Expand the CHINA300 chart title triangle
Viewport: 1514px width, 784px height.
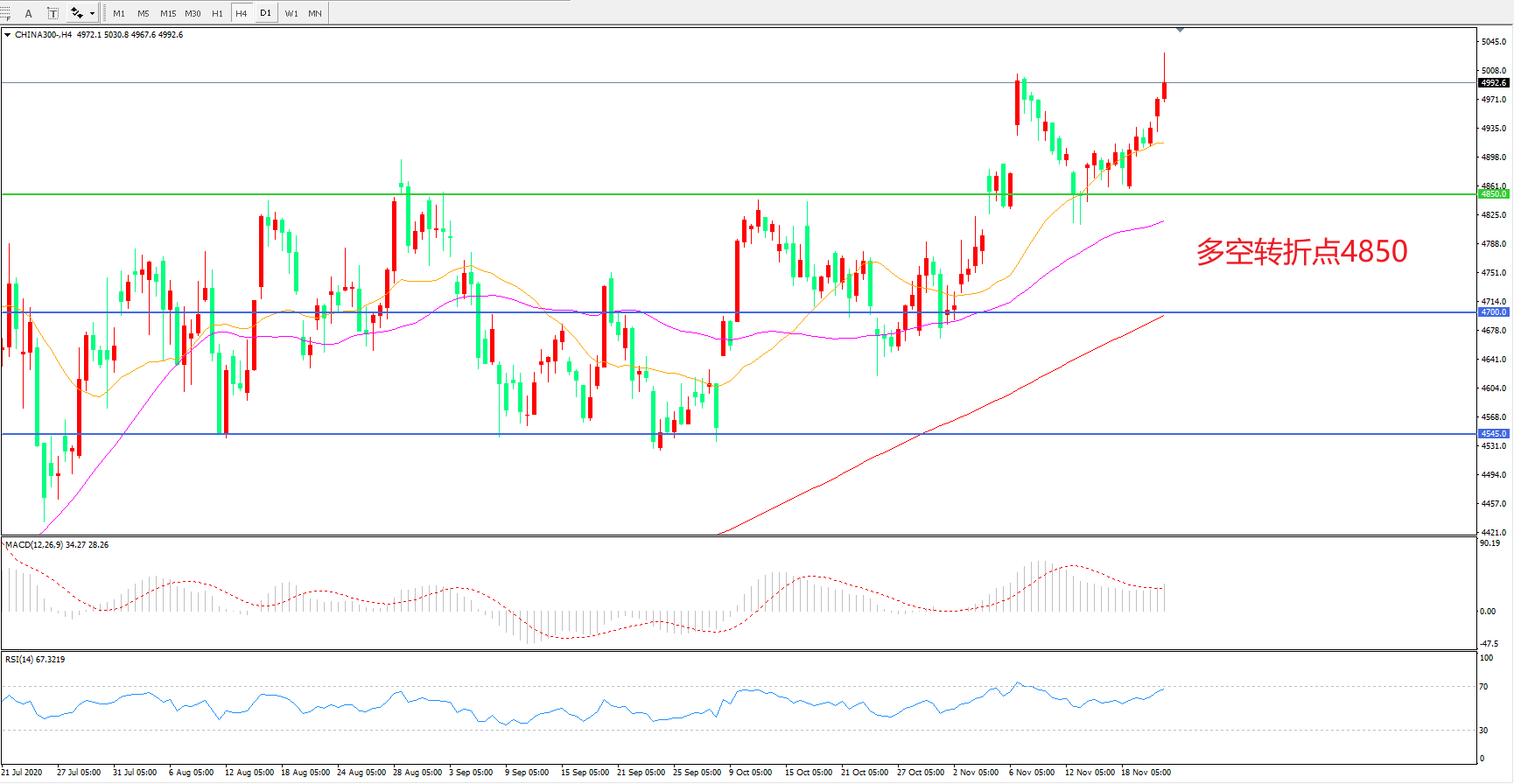coord(8,35)
